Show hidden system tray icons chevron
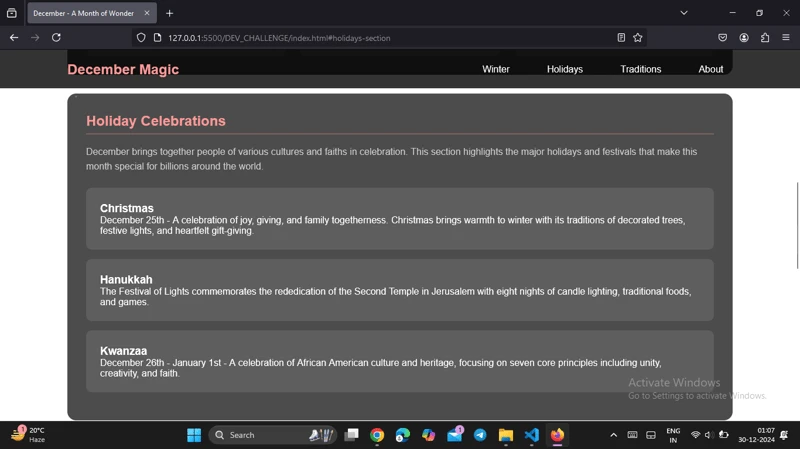This screenshot has height=449, width=800. click(x=613, y=435)
